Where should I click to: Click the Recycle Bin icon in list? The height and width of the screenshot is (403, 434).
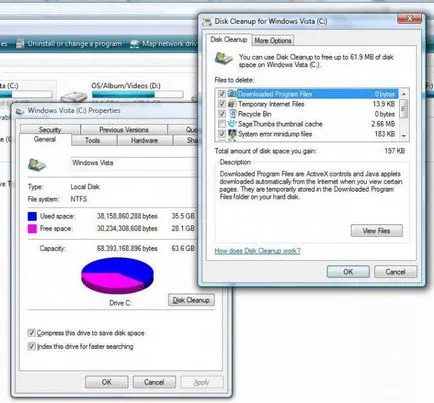point(232,114)
